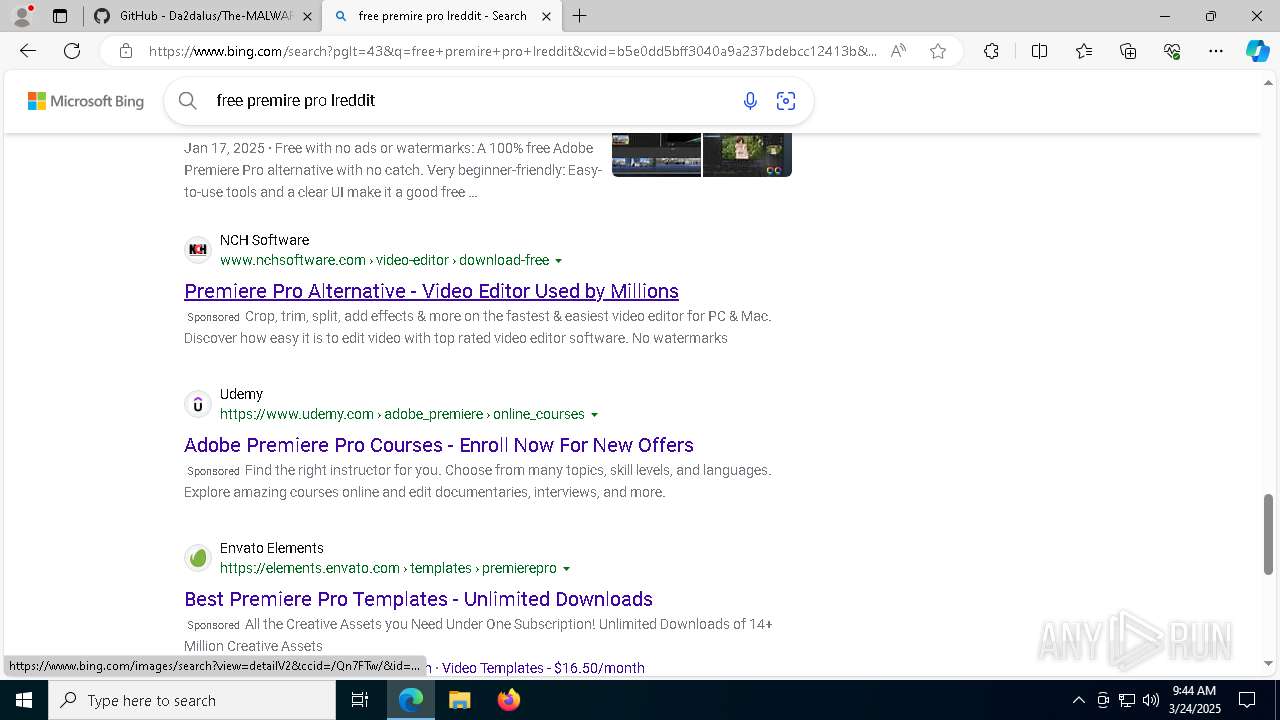
Task: Open the tab actions menu icon
Action: [x=60, y=16]
